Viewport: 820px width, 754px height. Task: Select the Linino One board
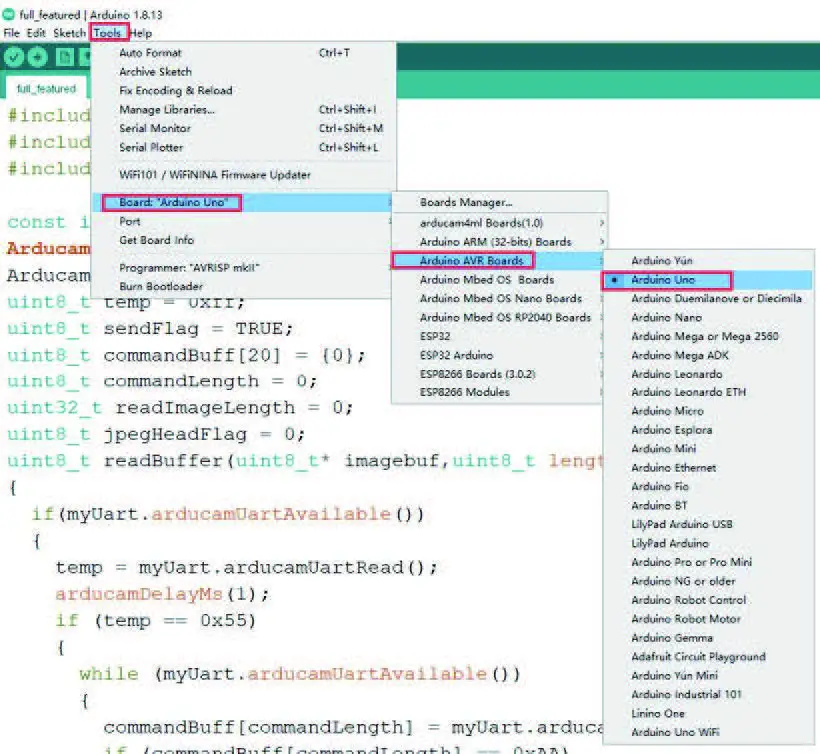click(x=708, y=713)
